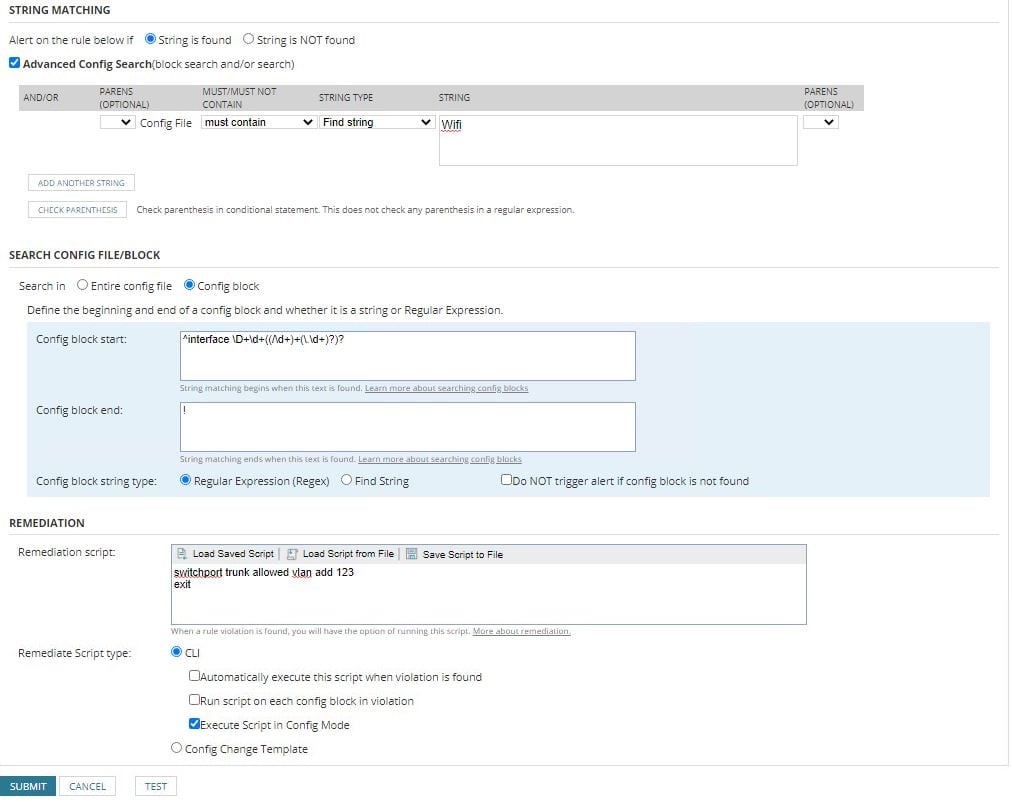Click 'Save Script to File' toolbar text
Viewport: 1013px width, 802px height.
[463, 554]
